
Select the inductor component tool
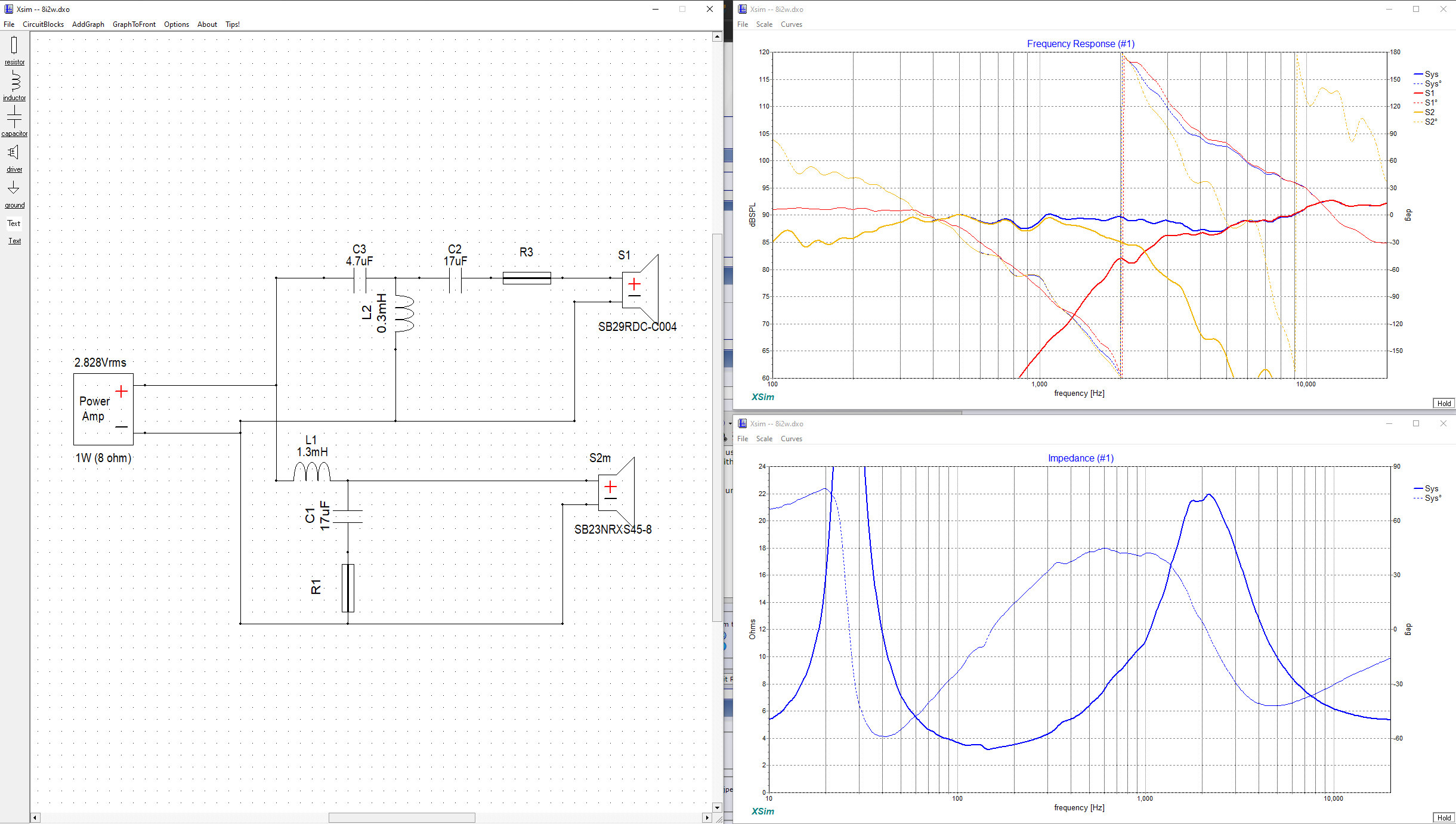tap(14, 86)
